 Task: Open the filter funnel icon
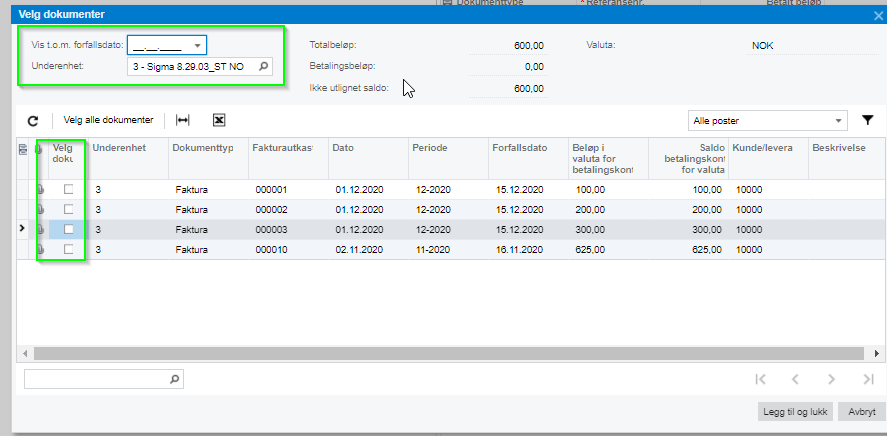tap(867, 120)
